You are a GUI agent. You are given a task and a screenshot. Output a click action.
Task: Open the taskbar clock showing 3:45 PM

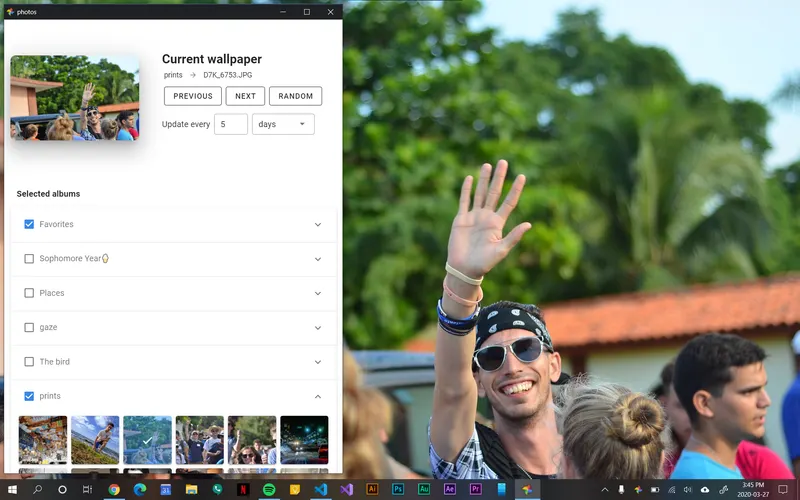[753, 490]
